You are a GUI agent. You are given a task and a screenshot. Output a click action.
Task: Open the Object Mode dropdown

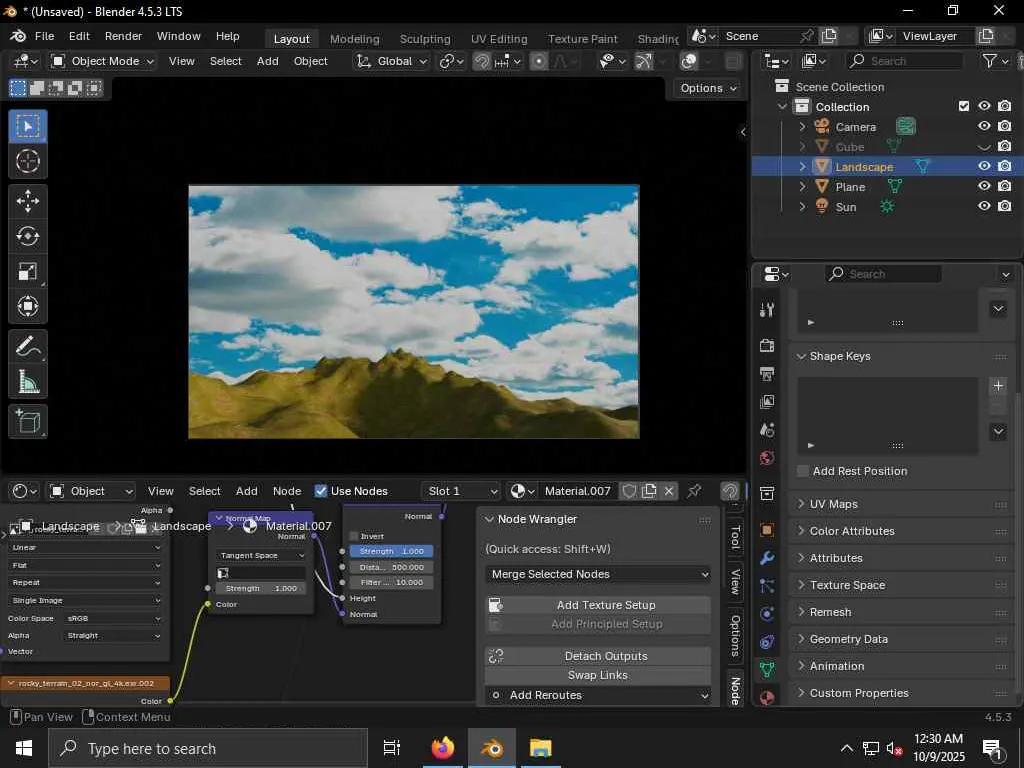tap(102, 61)
